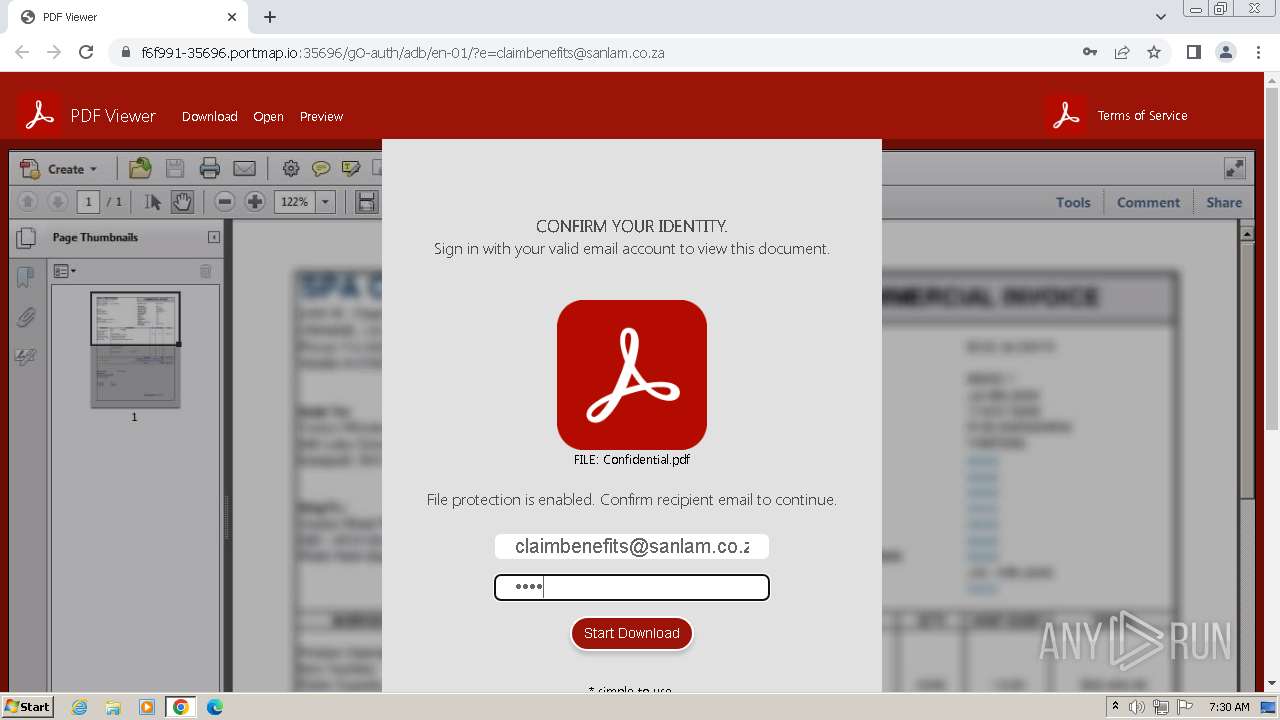Screen dimensions: 1280x720
Task: Click the share page icon in address bar
Action: coord(1122,52)
